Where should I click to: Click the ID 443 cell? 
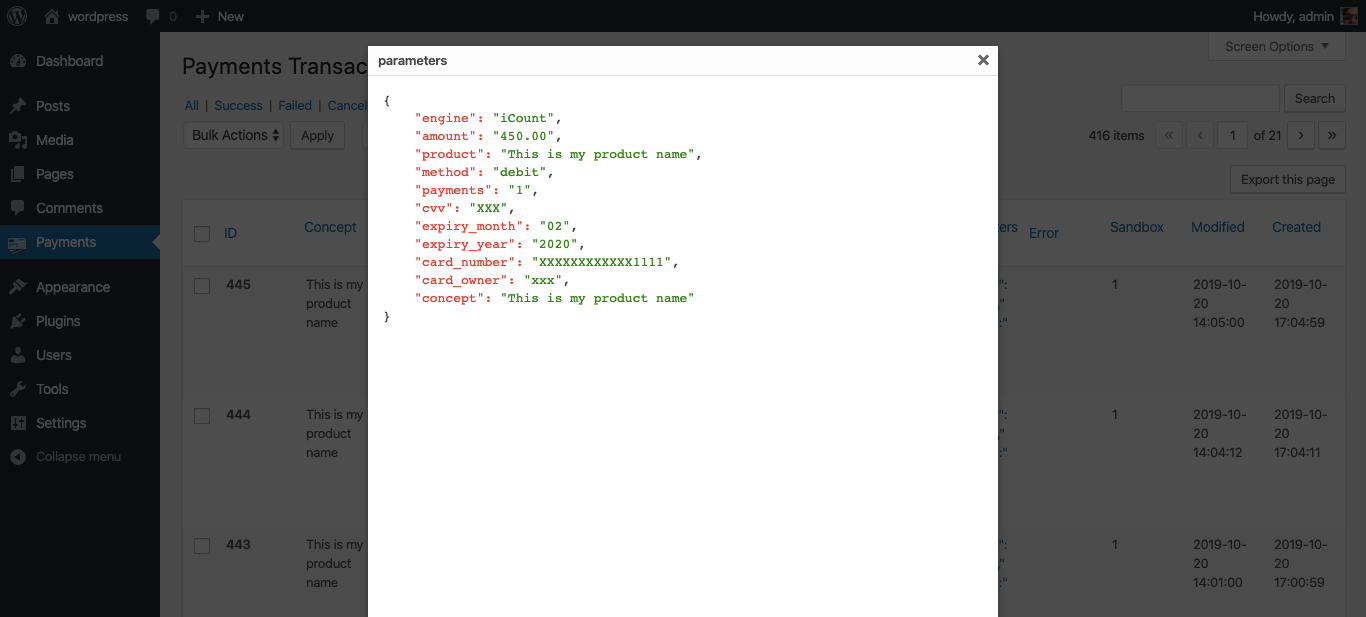coord(238,545)
